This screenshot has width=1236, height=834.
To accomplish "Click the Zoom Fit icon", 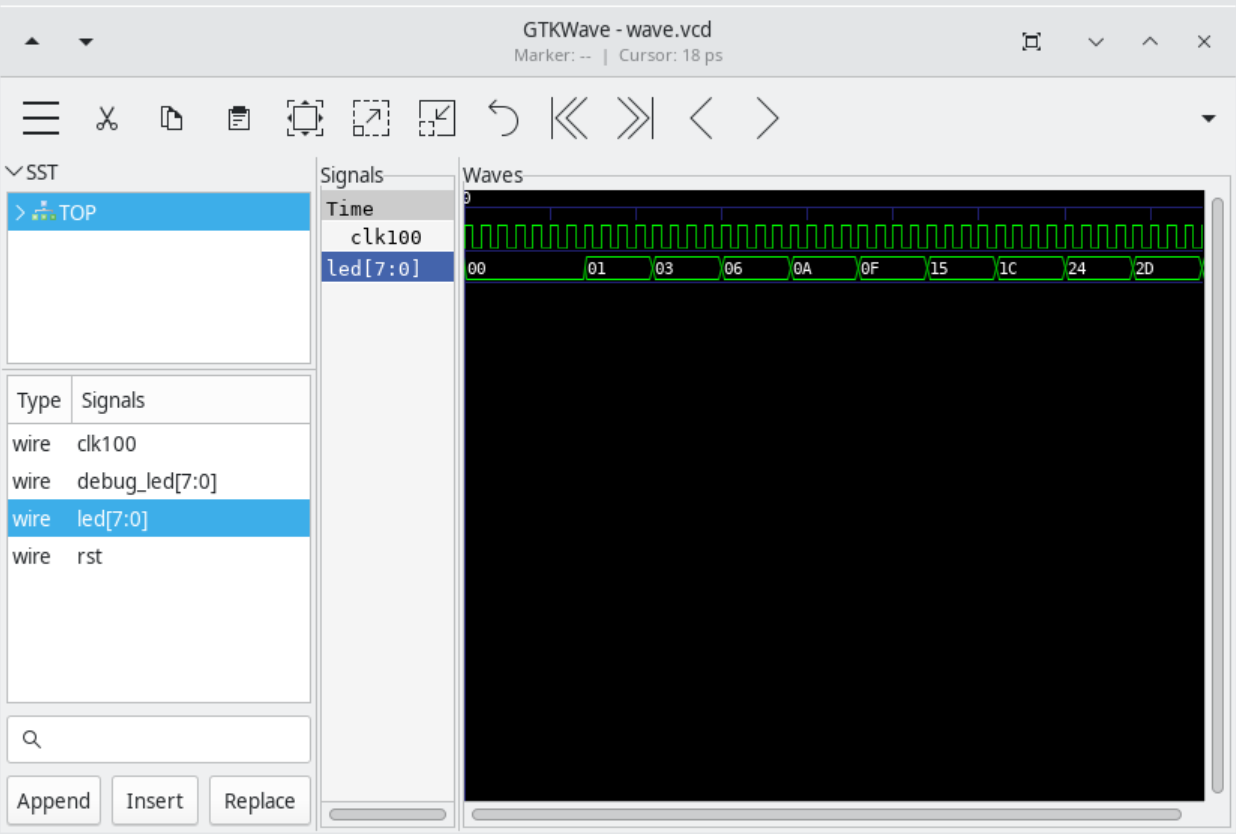I will (304, 118).
